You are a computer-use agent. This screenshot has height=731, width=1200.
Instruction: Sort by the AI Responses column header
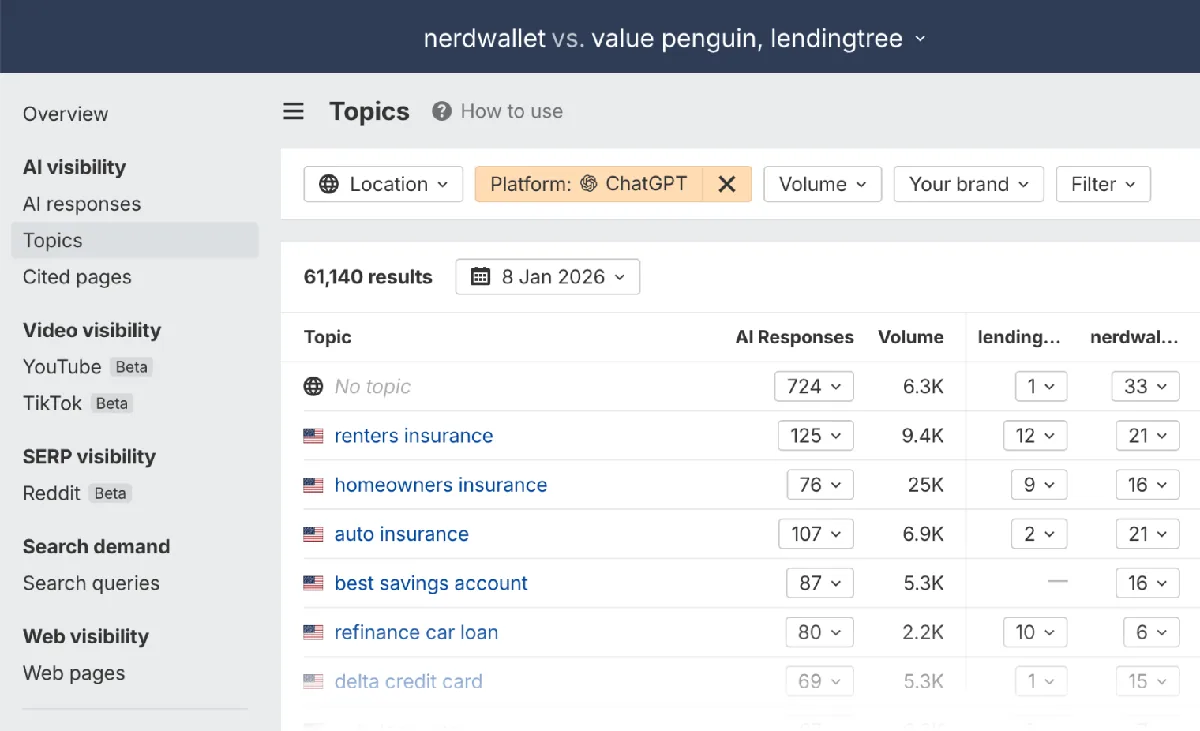[x=795, y=337]
